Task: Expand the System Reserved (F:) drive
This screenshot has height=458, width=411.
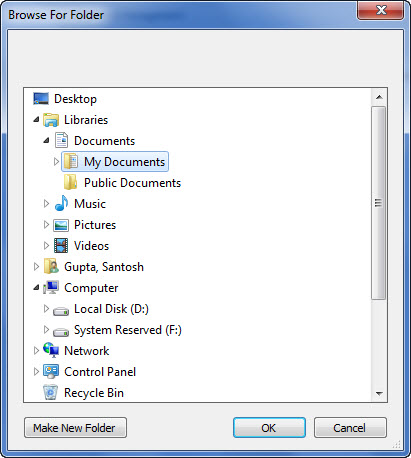Action: click(x=46, y=330)
